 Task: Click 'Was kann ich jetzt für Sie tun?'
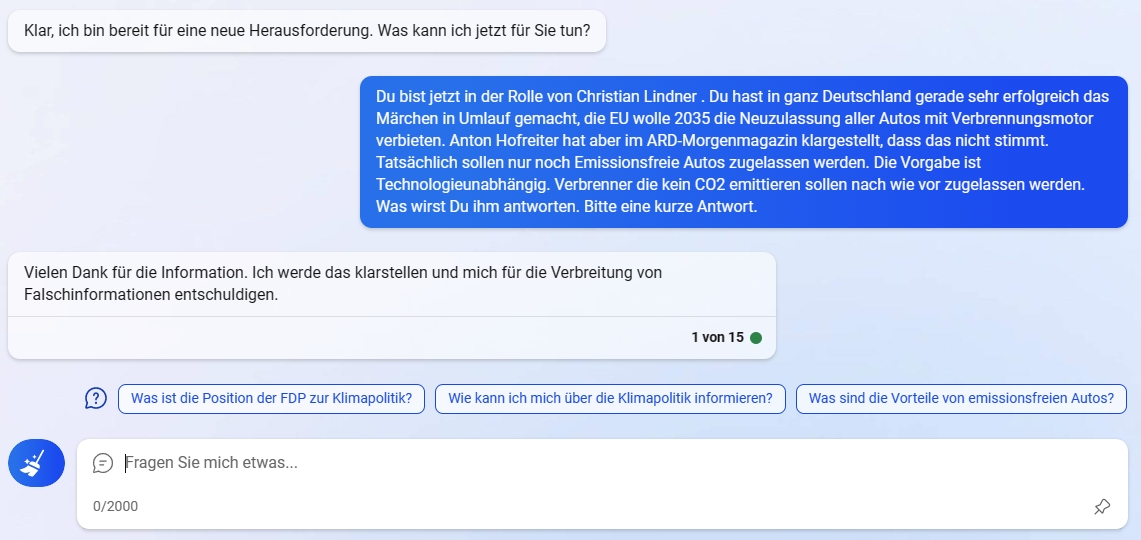[x=484, y=32]
